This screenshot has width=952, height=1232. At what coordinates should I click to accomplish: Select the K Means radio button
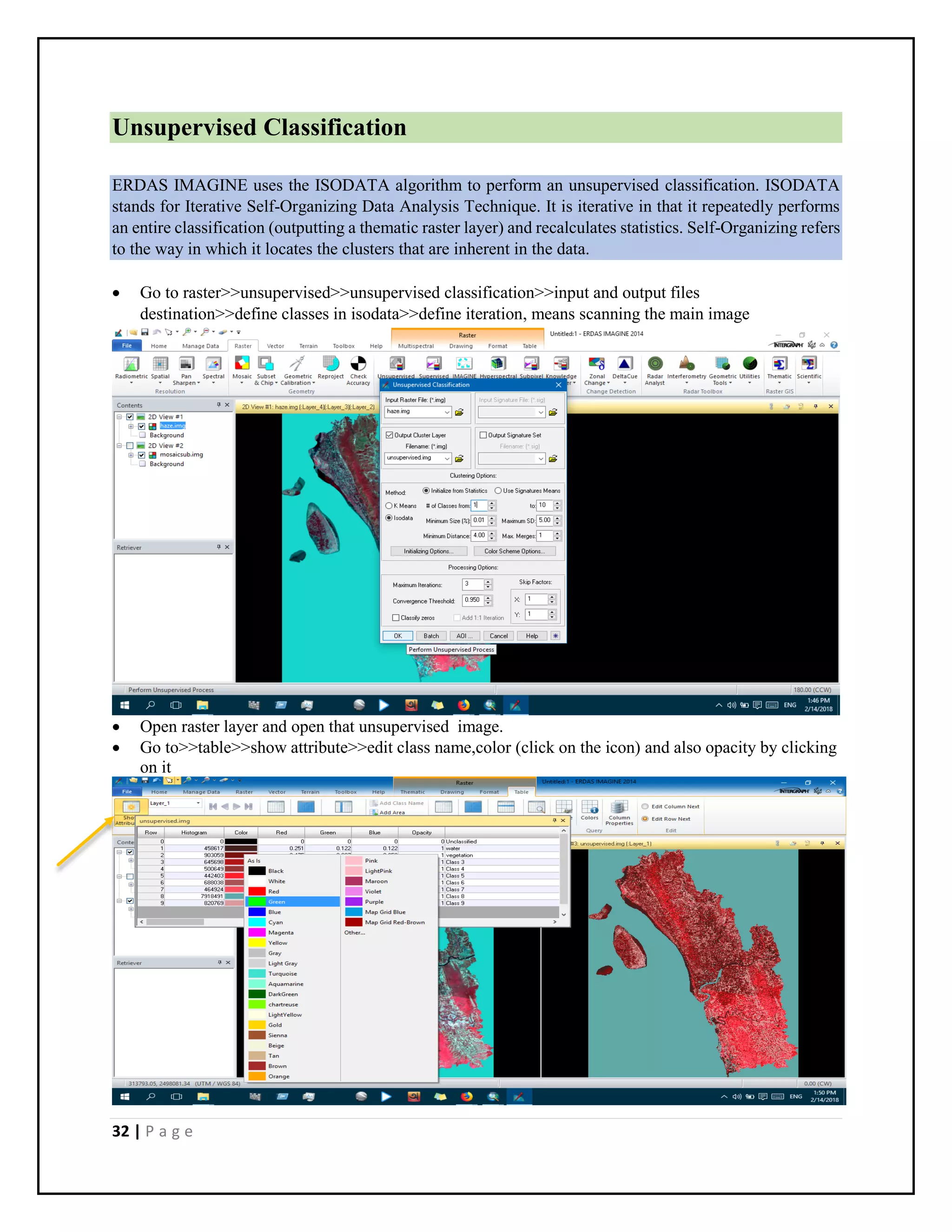[389, 505]
